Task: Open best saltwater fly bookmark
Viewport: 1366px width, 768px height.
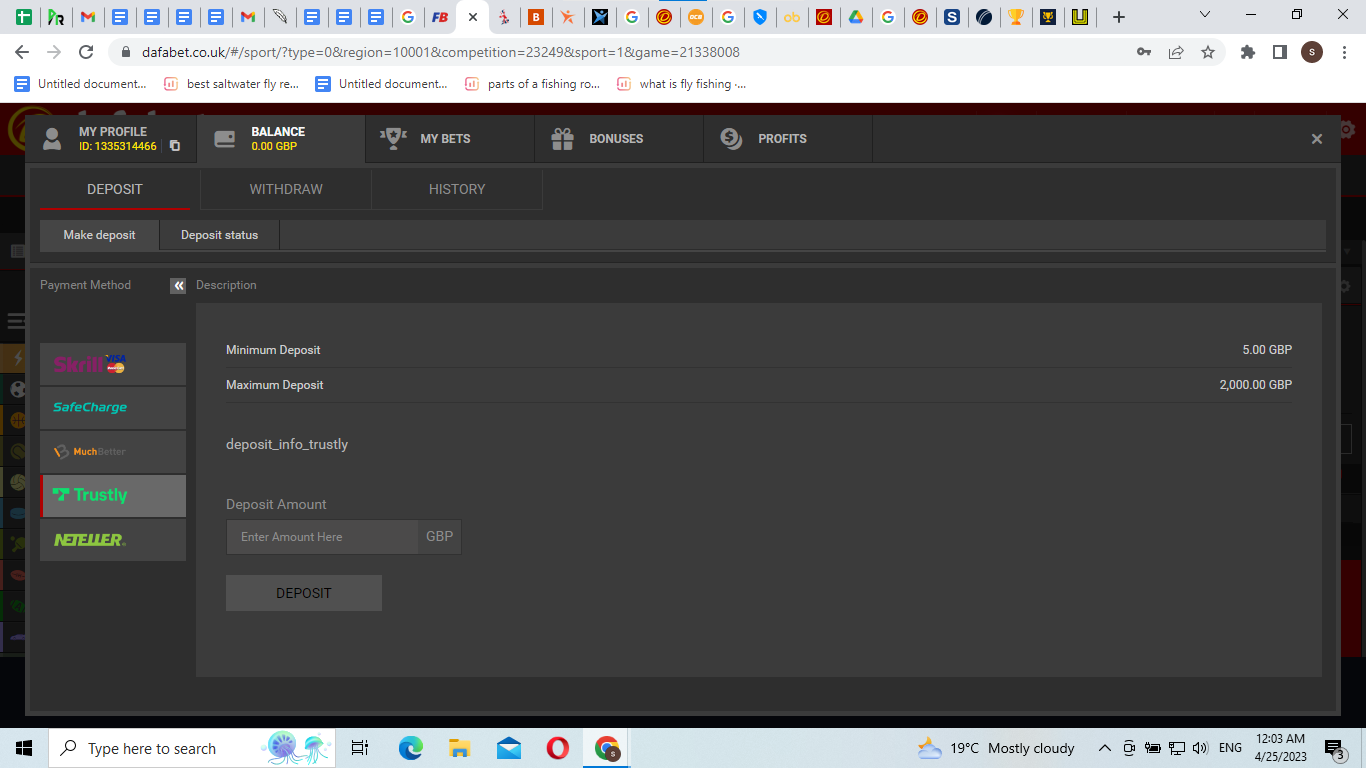Action: click(x=231, y=84)
